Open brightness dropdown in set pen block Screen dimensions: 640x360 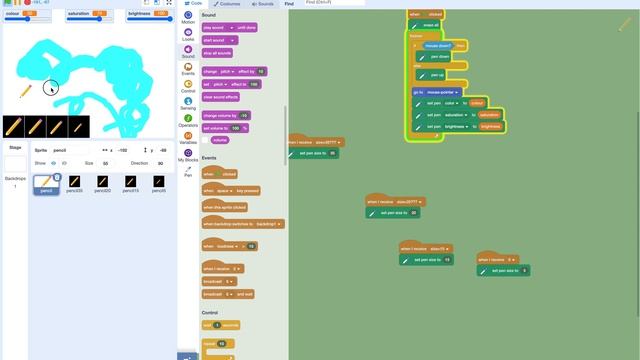[x=456, y=127]
